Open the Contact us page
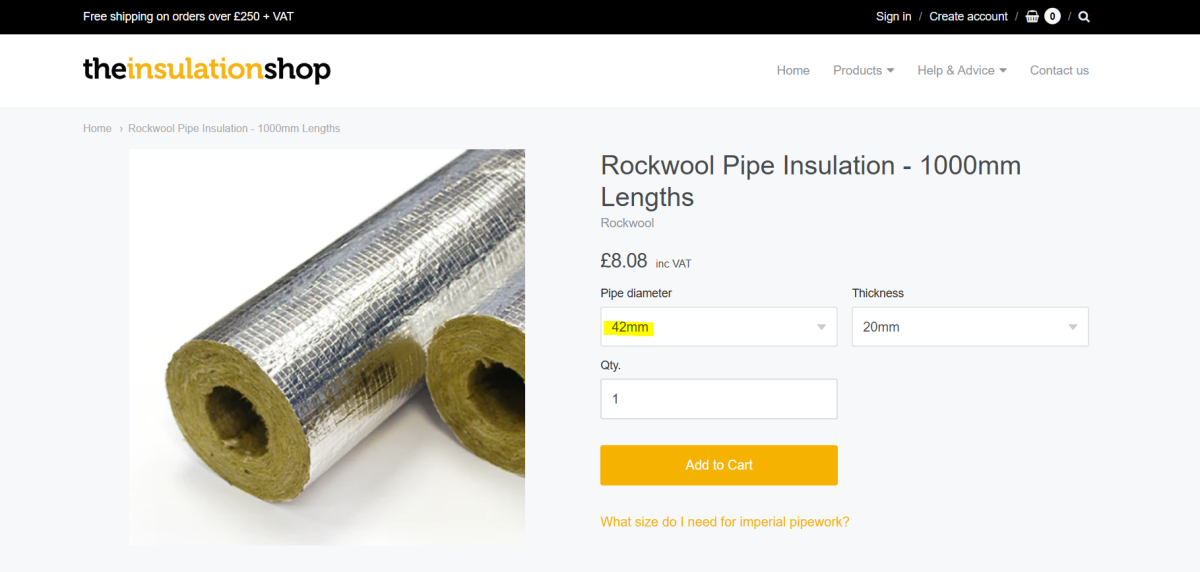1200x572 pixels. [1059, 70]
